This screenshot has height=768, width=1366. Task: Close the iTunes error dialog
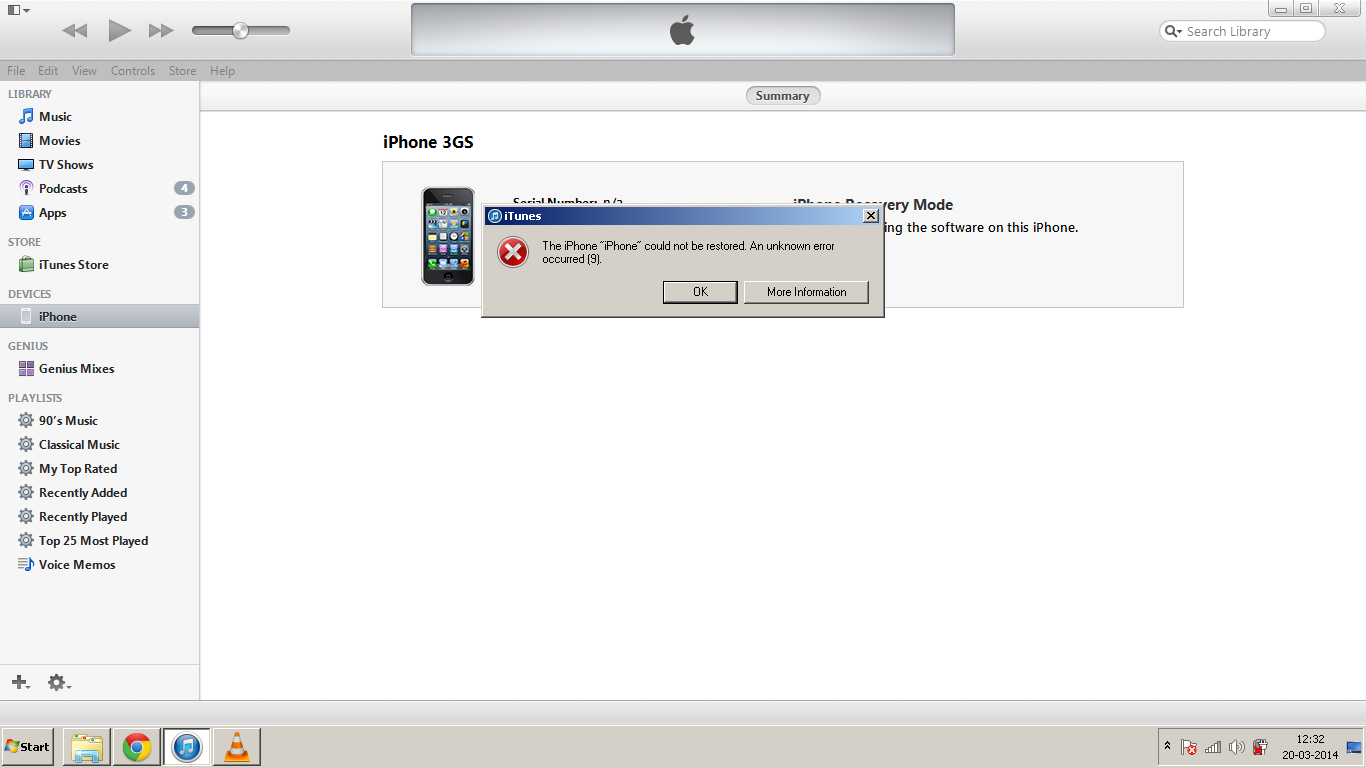(x=870, y=216)
